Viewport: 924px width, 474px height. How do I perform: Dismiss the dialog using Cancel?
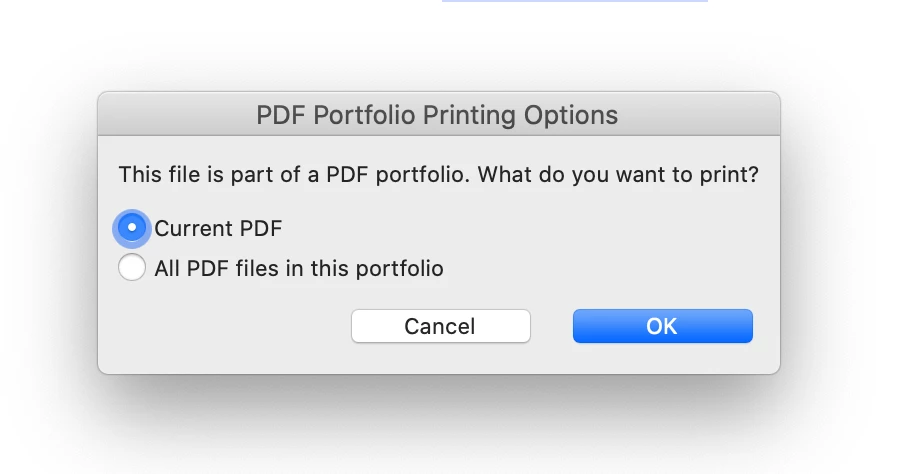click(x=440, y=326)
